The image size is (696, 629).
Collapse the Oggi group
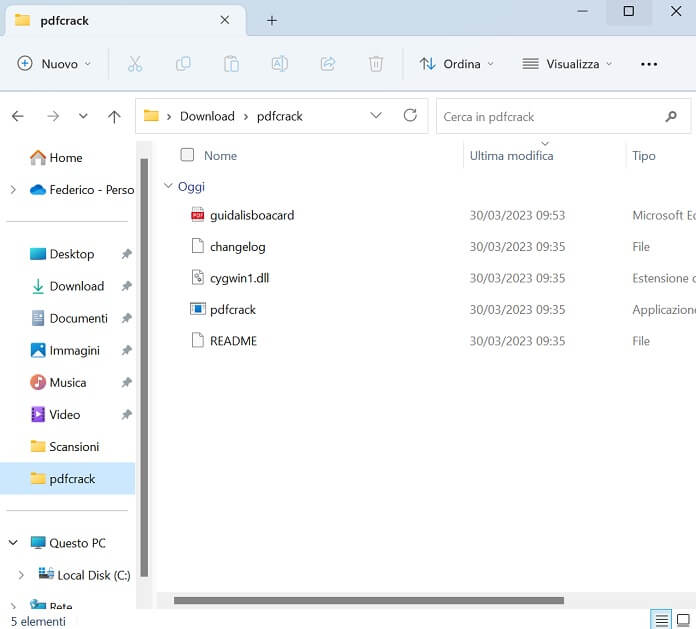168,186
